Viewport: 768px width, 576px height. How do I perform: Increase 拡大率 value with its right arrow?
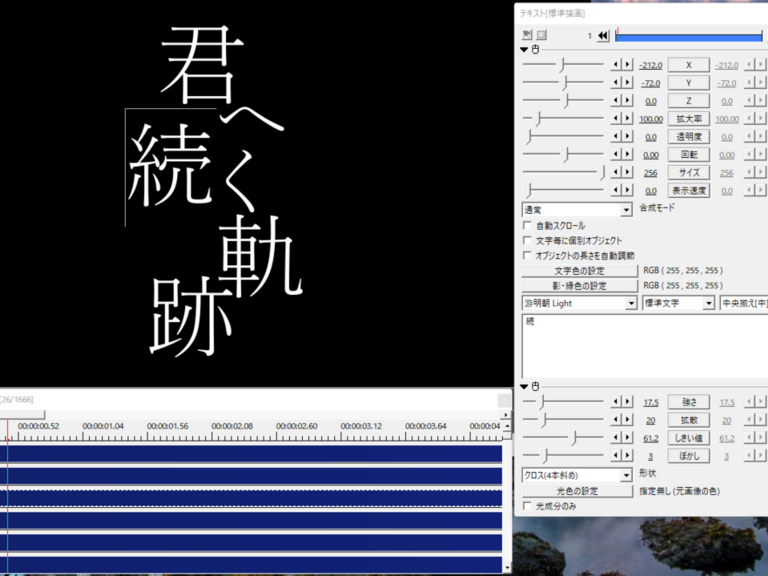pyautogui.click(x=627, y=118)
